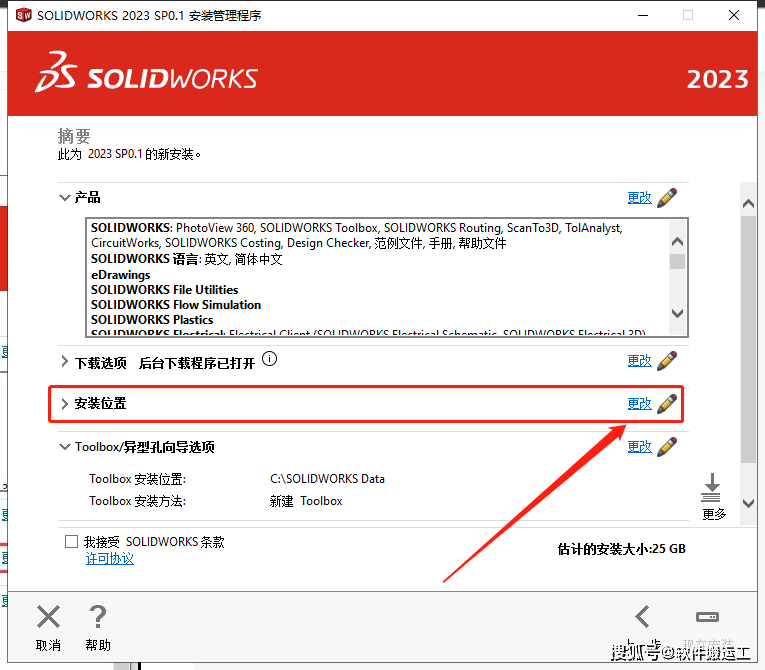Click the install now icon at bottom right
Viewport: 765px width, 670px height.
coord(707,617)
